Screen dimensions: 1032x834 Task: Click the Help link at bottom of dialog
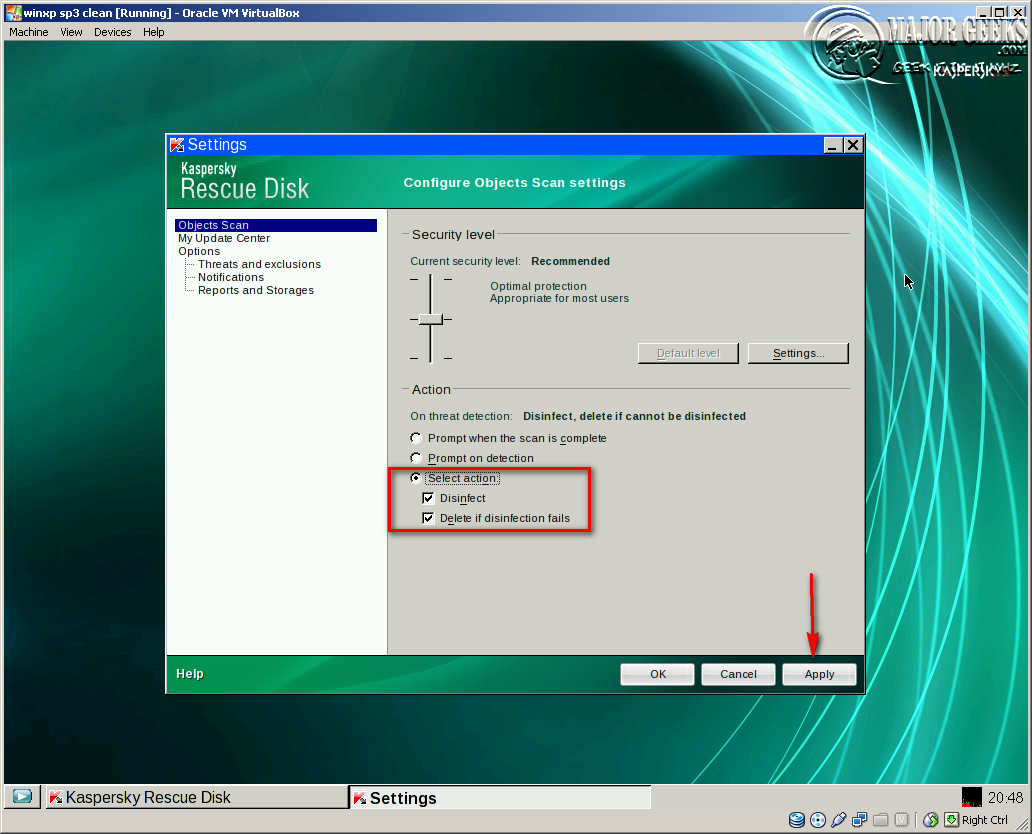click(189, 673)
